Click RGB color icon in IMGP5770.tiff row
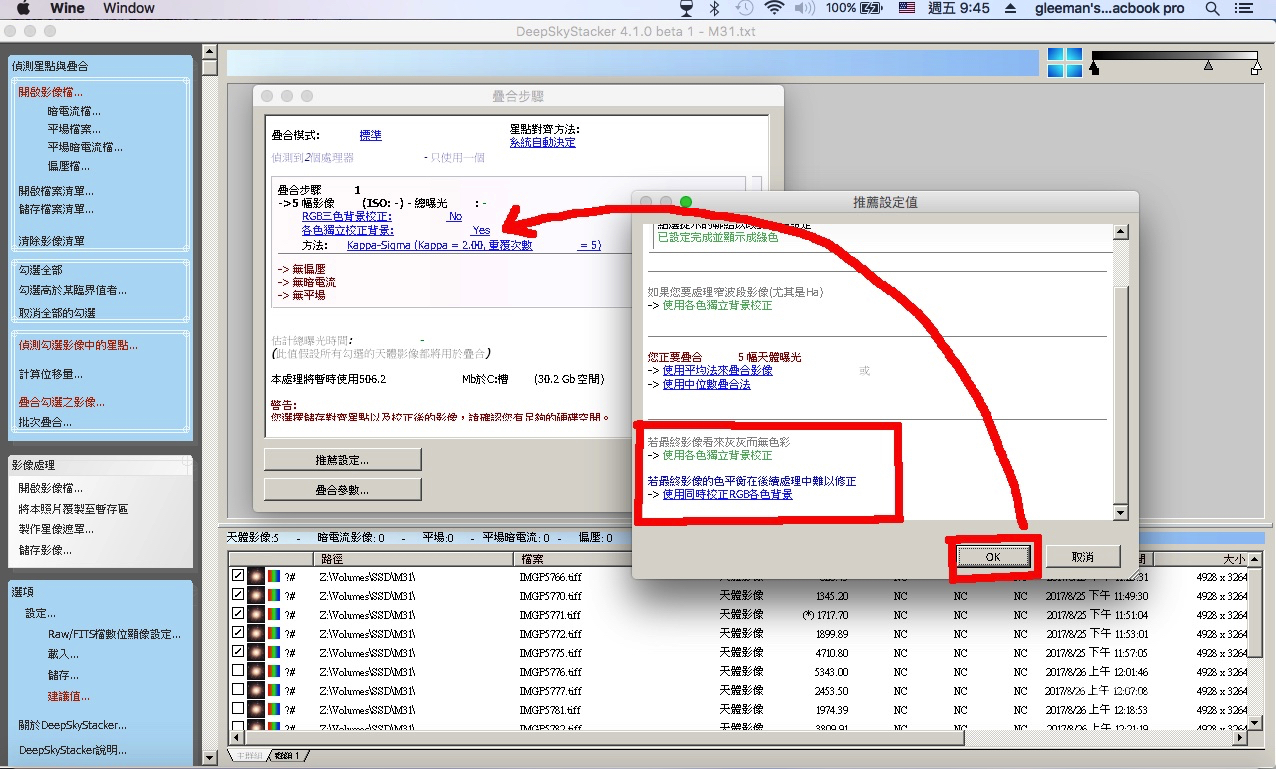This screenshot has width=1276, height=769. 273,596
